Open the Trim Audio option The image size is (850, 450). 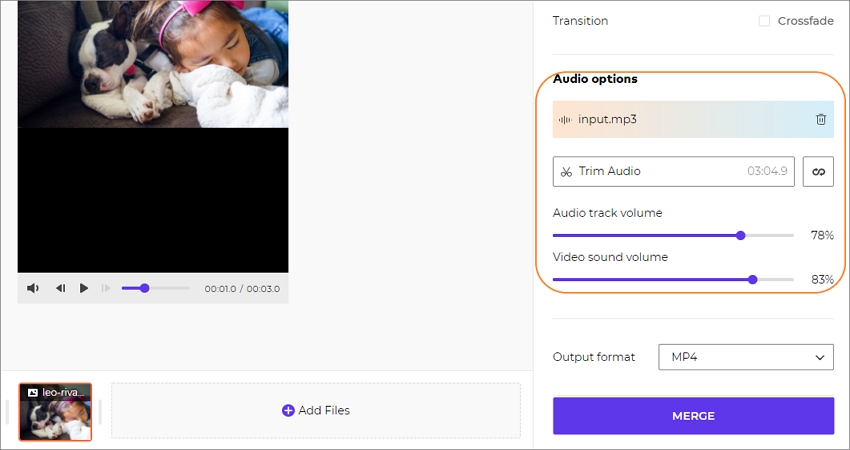click(x=674, y=172)
